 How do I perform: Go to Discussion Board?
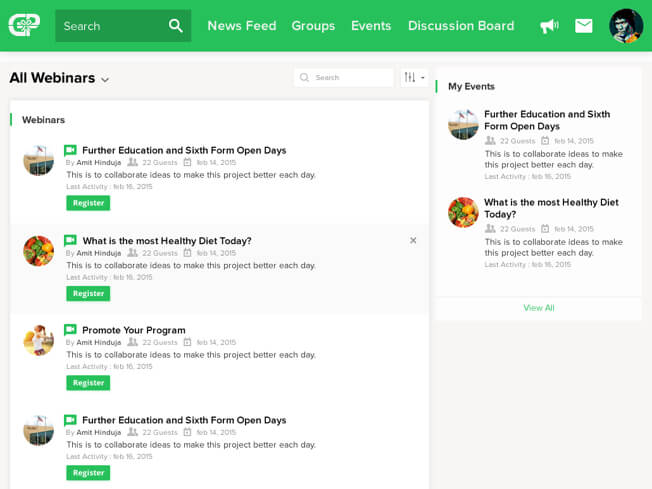click(461, 26)
